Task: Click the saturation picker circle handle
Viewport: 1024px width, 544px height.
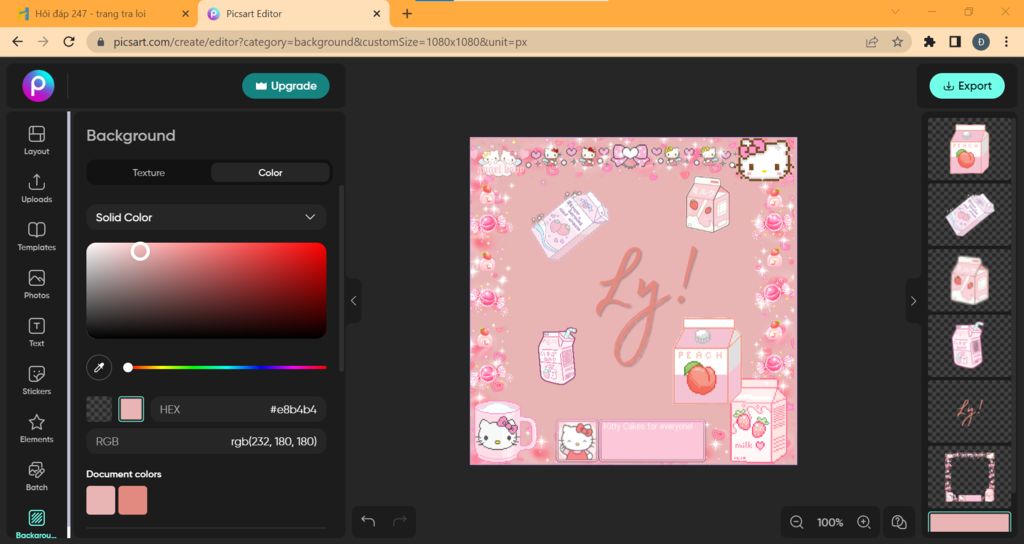Action: pyautogui.click(x=140, y=251)
